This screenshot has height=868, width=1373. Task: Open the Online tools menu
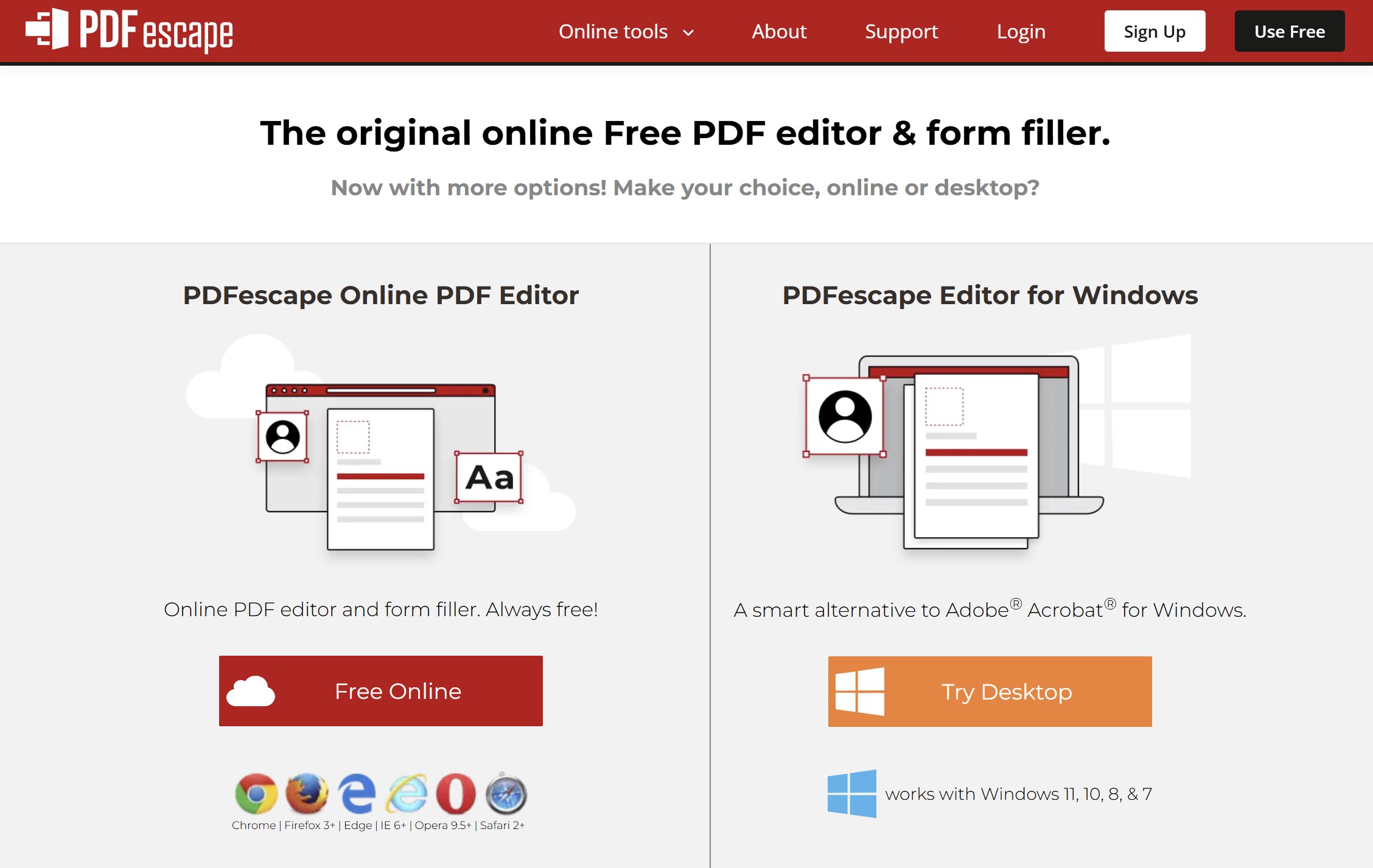point(626,32)
